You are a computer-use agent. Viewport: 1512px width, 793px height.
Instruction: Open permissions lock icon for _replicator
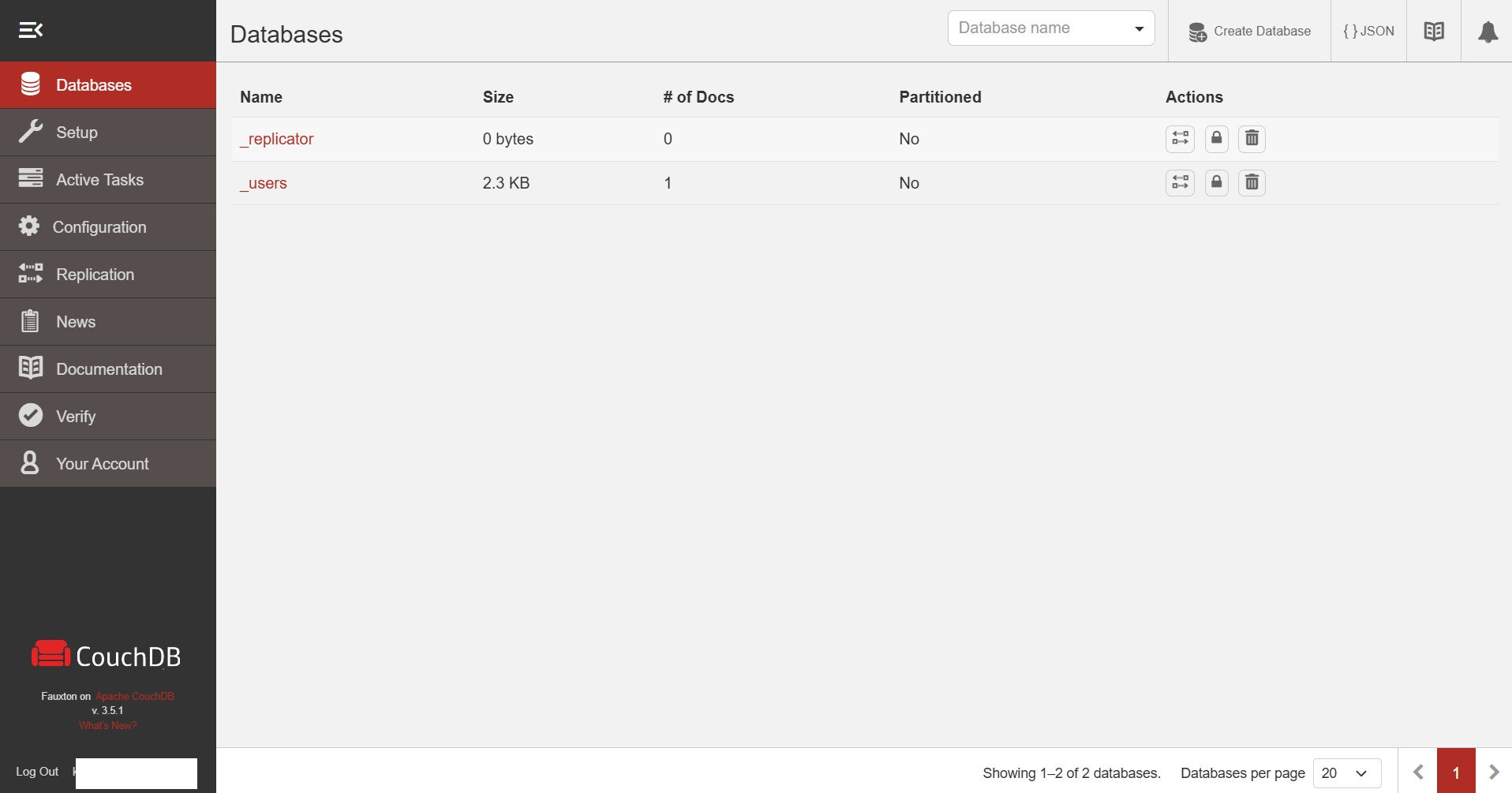click(1216, 139)
